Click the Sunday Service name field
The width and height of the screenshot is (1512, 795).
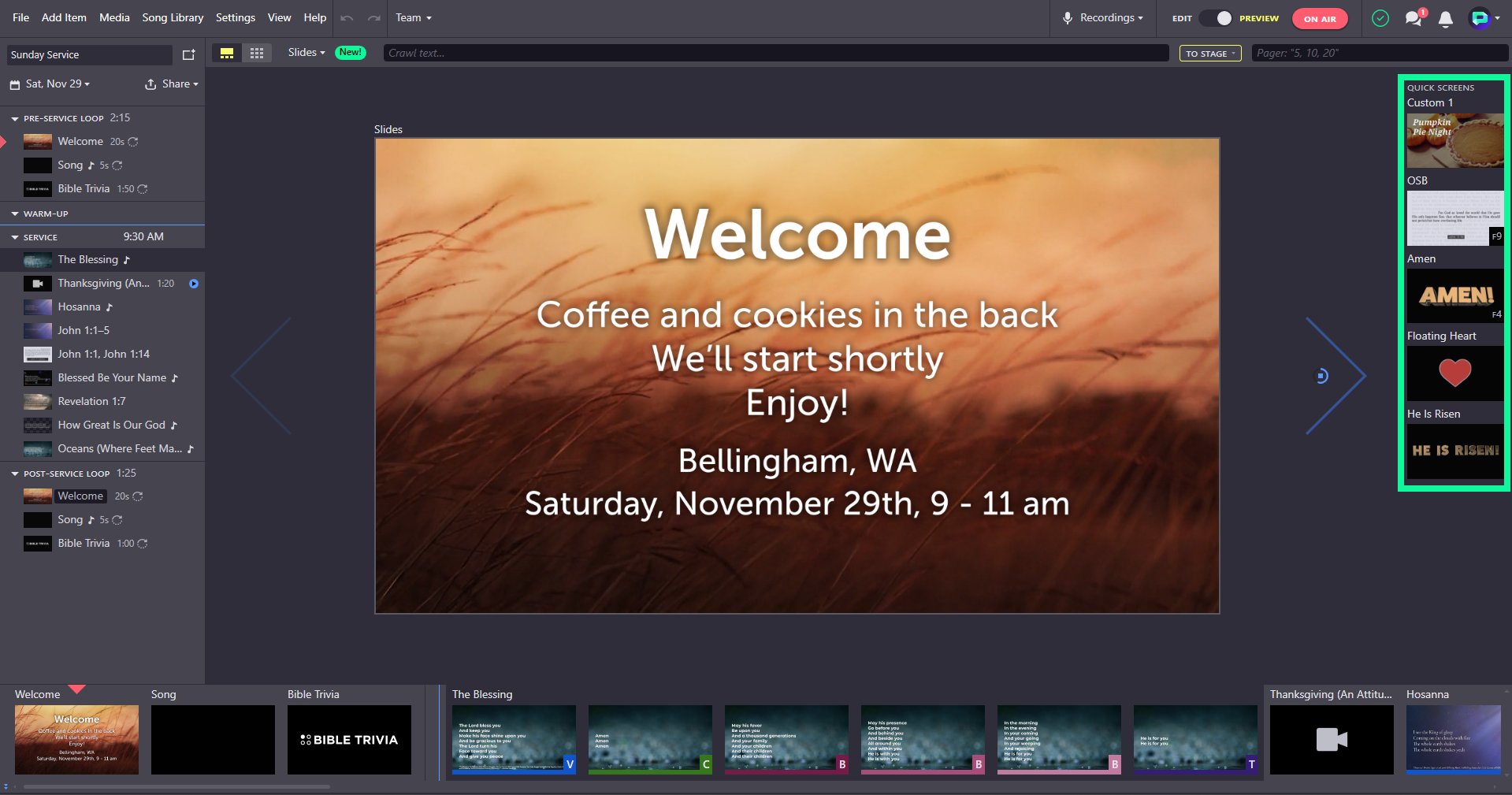pos(90,55)
